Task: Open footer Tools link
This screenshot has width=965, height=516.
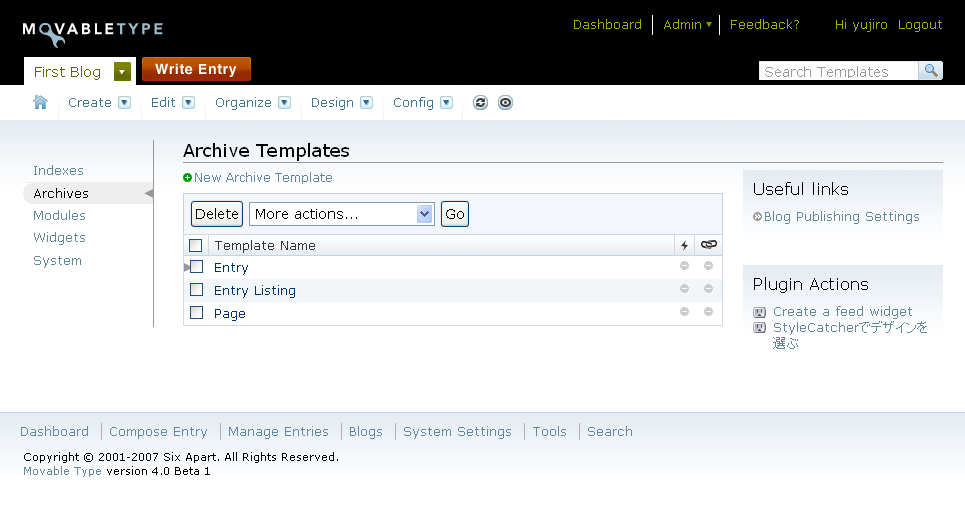Action: (550, 432)
